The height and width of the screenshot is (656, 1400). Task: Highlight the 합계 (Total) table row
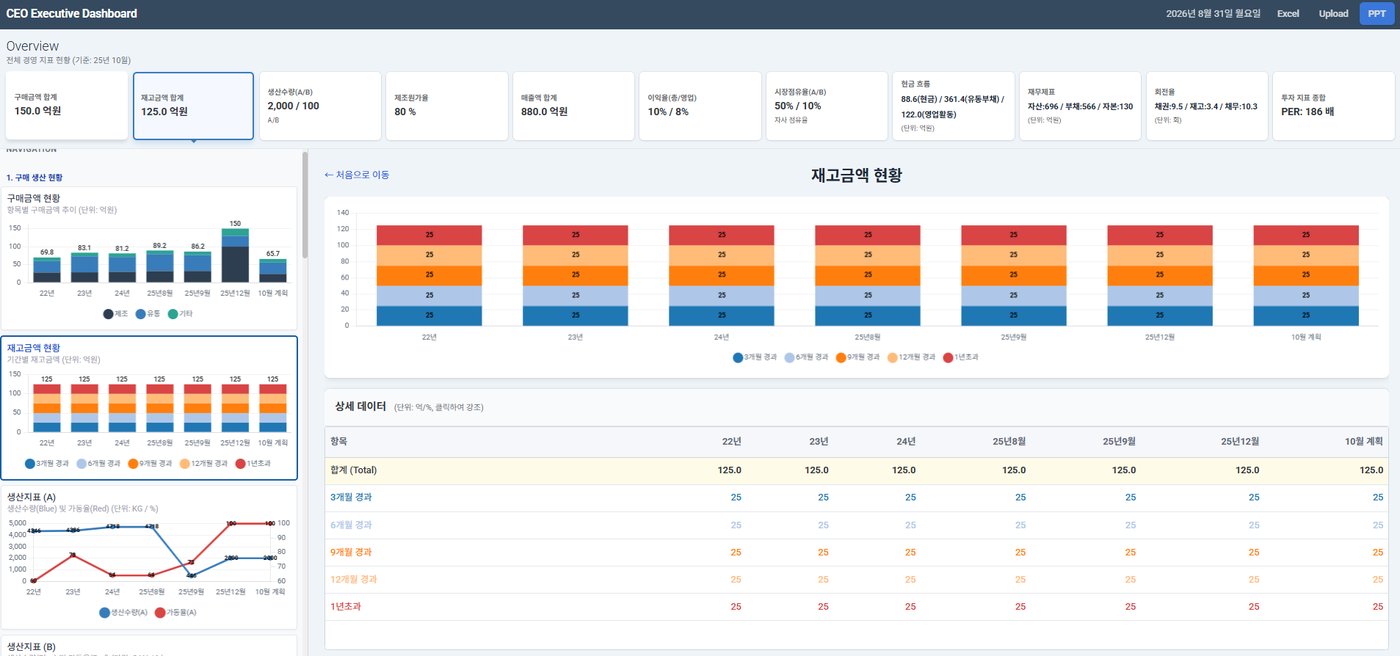pyautogui.click(x=857, y=470)
